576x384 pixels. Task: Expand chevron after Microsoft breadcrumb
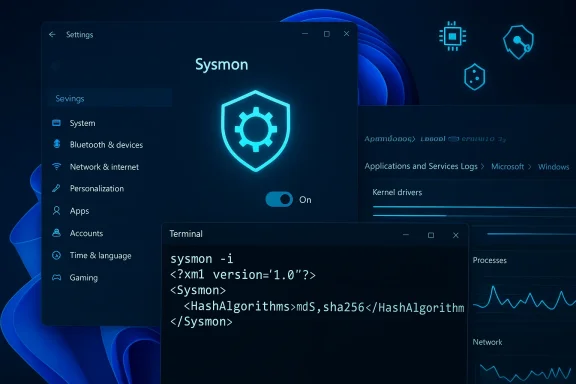[x=529, y=167]
